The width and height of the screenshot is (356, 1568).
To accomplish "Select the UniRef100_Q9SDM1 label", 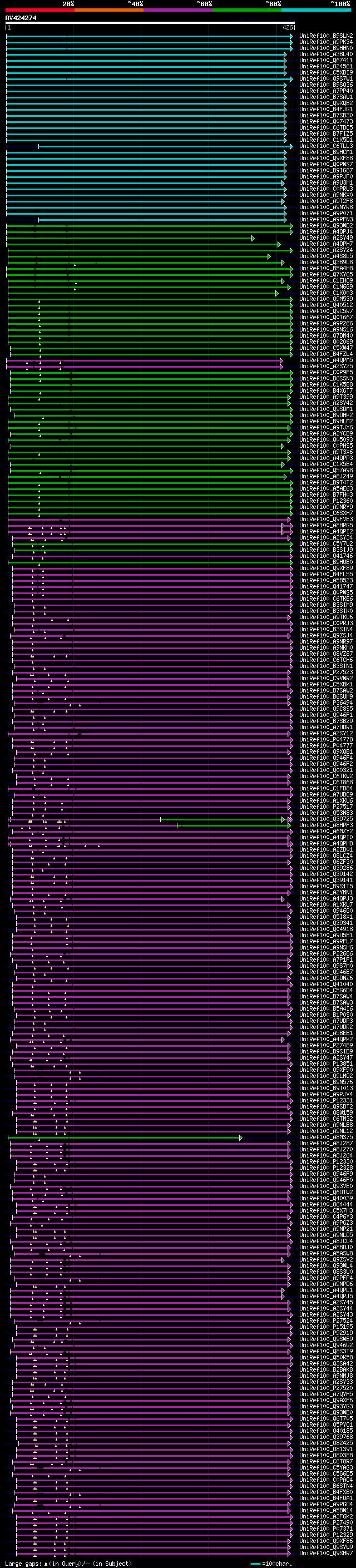I will pyautogui.click(x=326, y=409).
